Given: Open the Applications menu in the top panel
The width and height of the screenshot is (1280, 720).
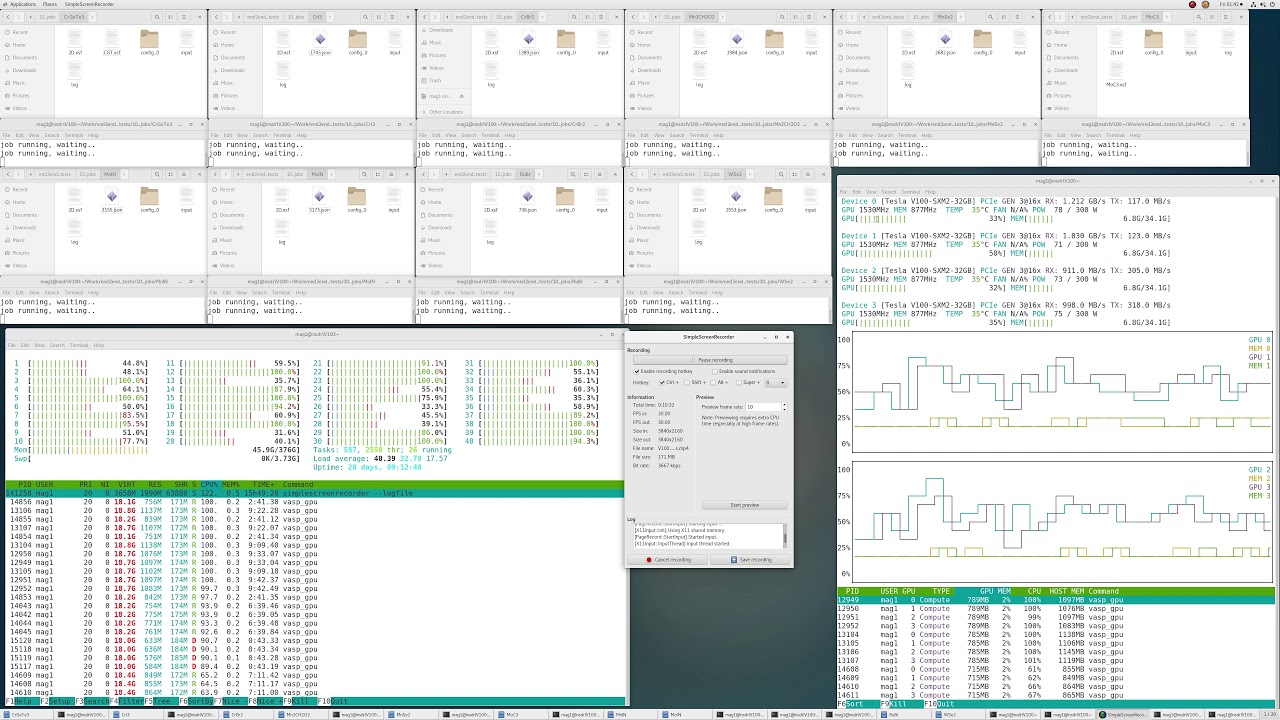Looking at the screenshot, I should [x=22, y=4].
